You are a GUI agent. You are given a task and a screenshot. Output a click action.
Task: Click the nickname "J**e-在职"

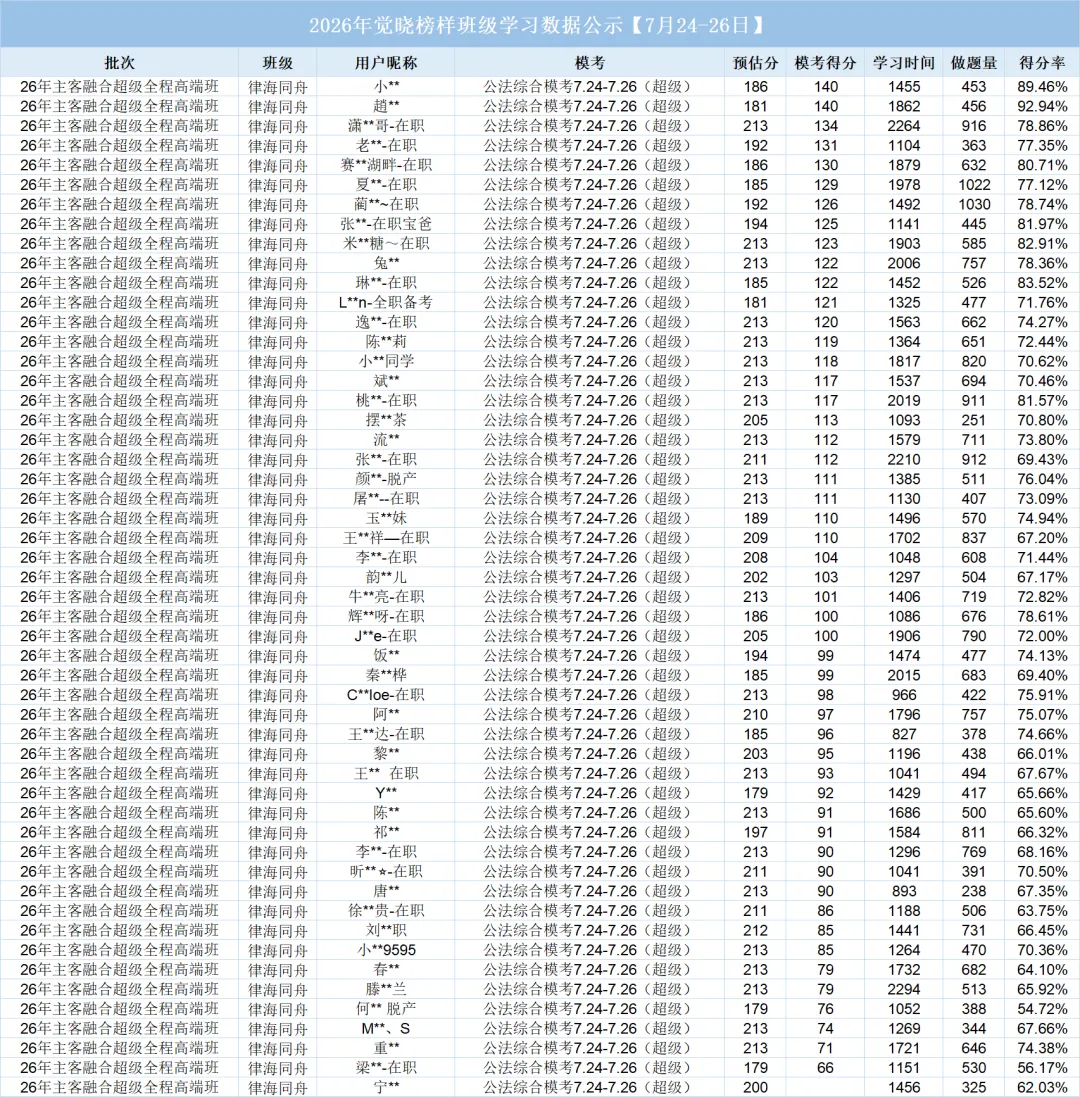click(386, 636)
